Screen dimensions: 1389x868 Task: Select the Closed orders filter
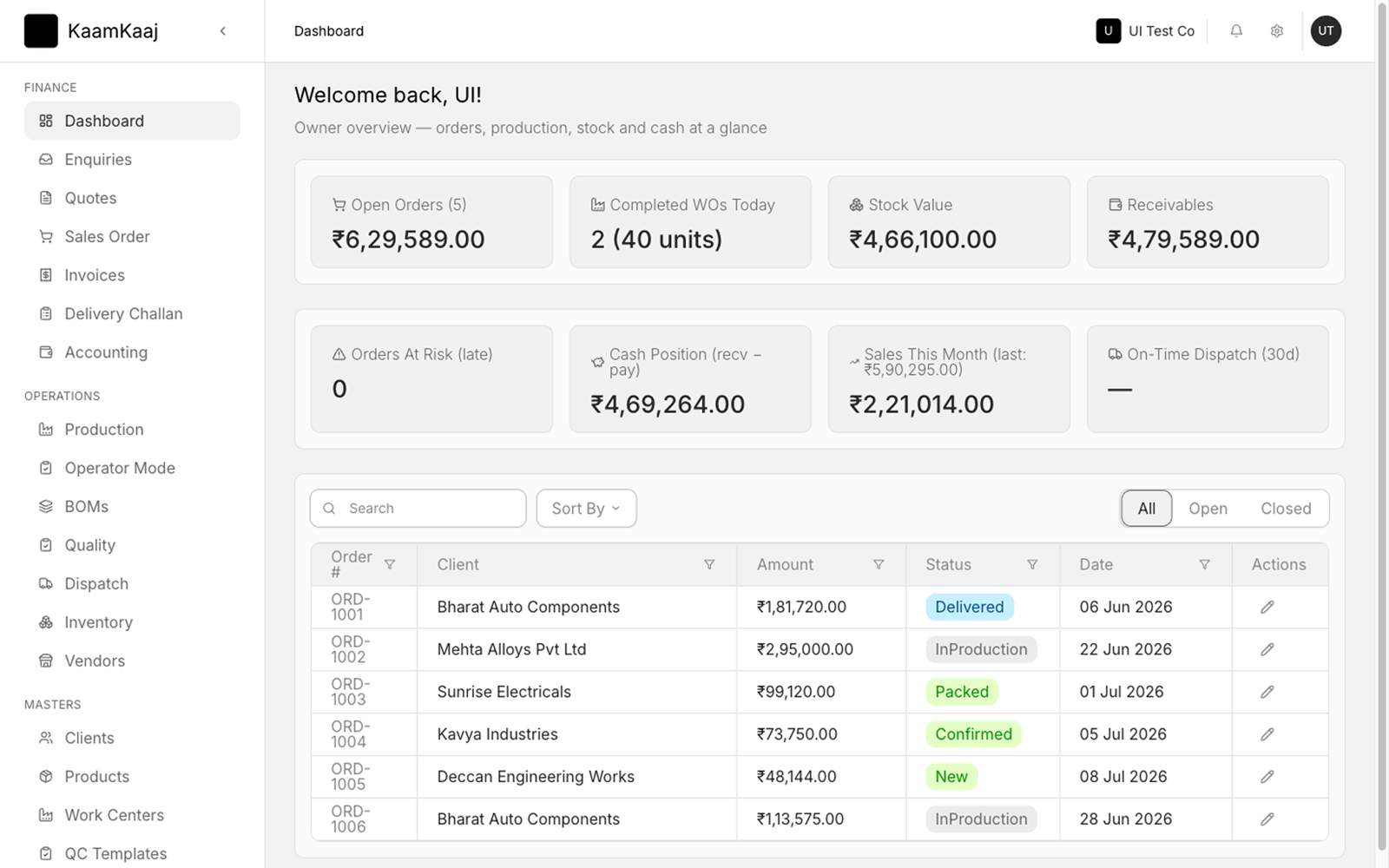point(1286,509)
